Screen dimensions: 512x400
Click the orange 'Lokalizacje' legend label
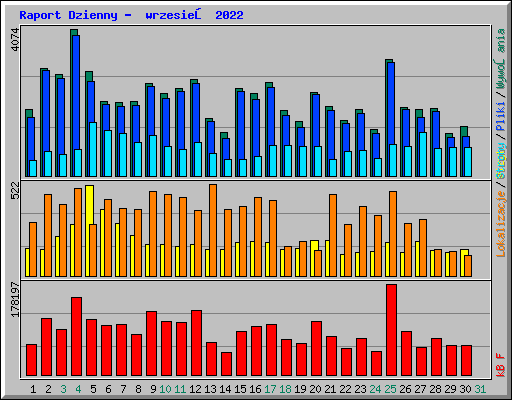501,223
